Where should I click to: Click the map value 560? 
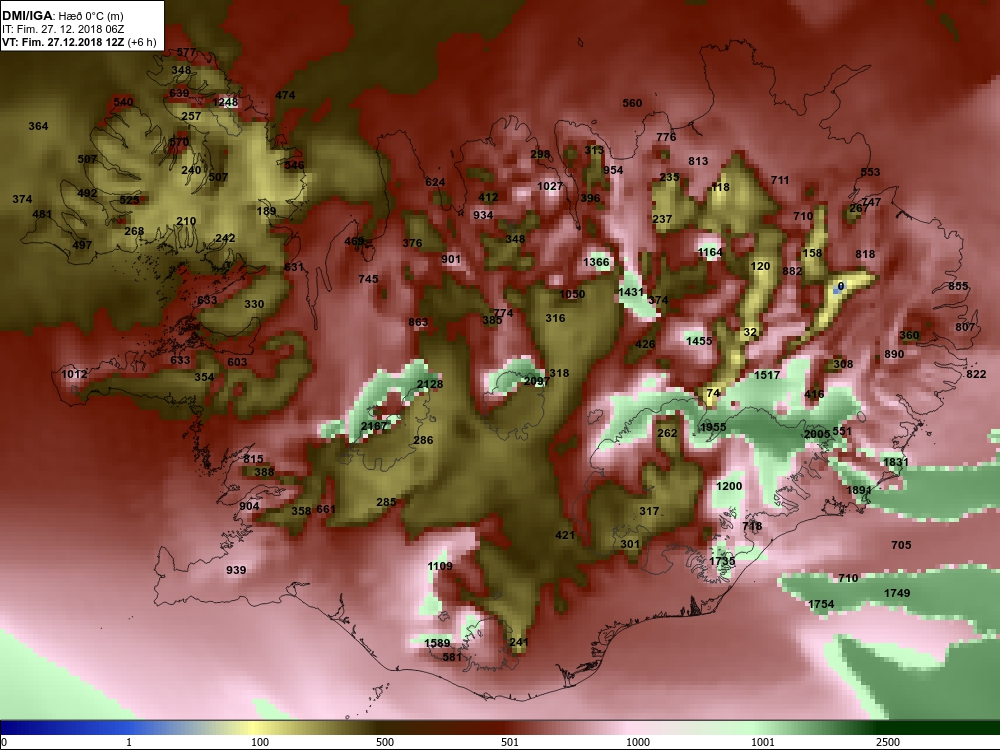(x=632, y=103)
